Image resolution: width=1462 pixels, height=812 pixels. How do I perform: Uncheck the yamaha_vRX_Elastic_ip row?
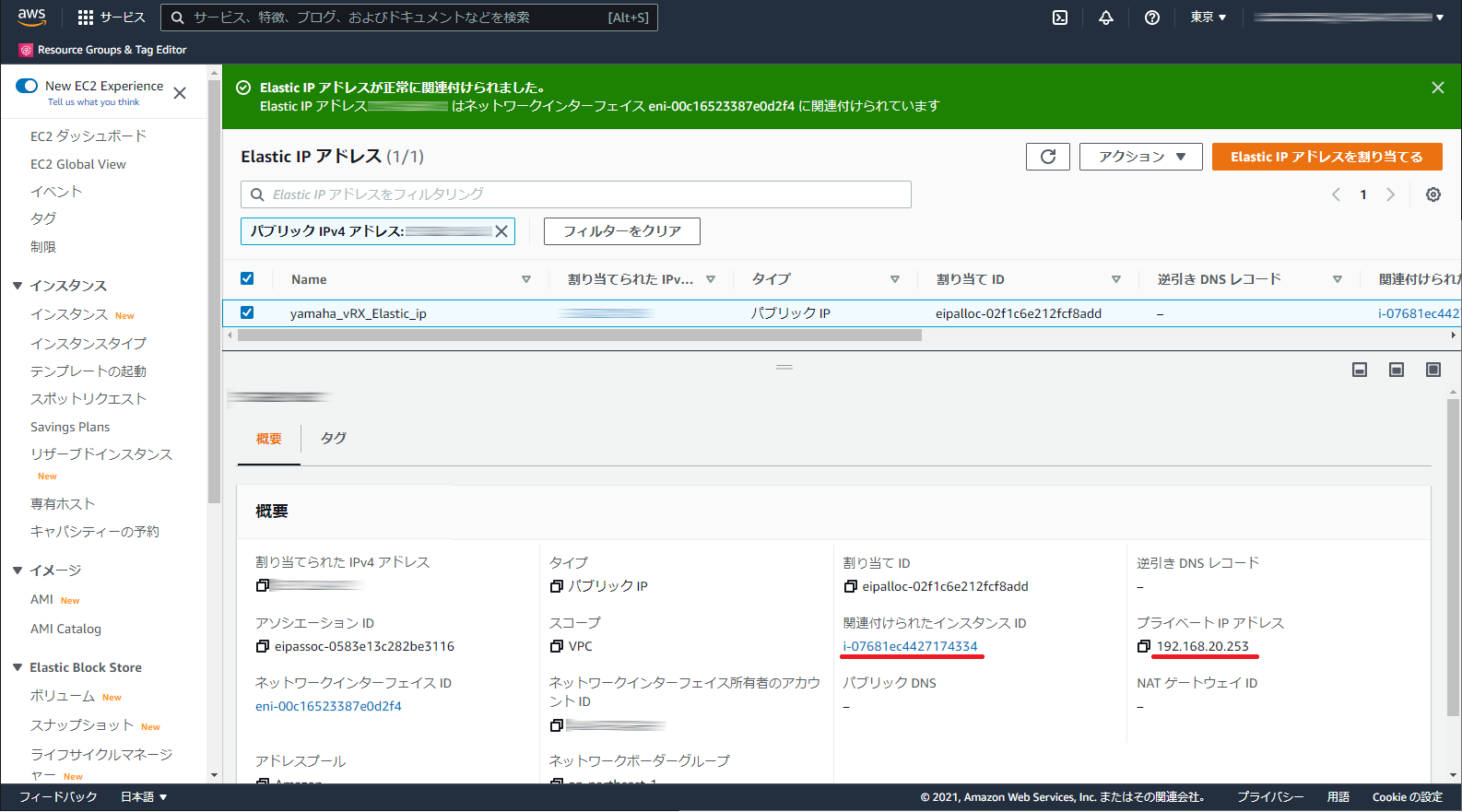[247, 312]
